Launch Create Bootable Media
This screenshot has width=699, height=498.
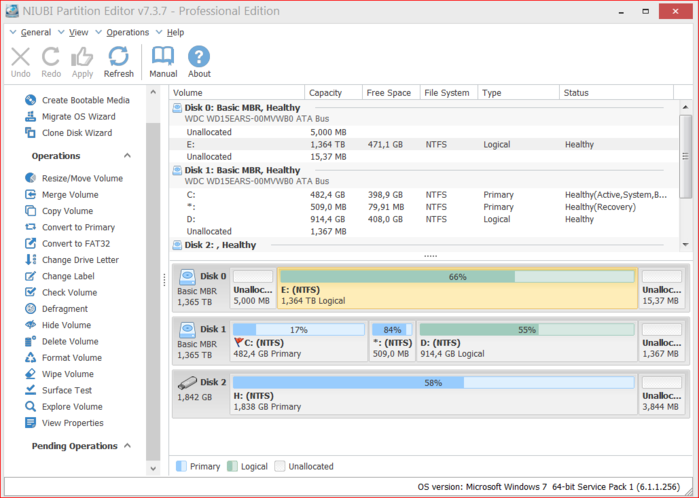(77, 100)
